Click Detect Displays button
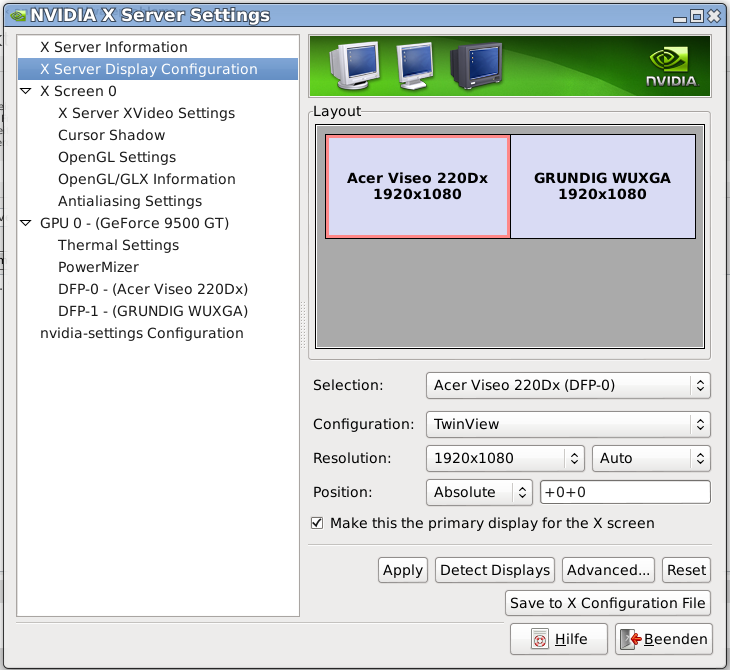Image resolution: width=730 pixels, height=670 pixels. [495, 570]
